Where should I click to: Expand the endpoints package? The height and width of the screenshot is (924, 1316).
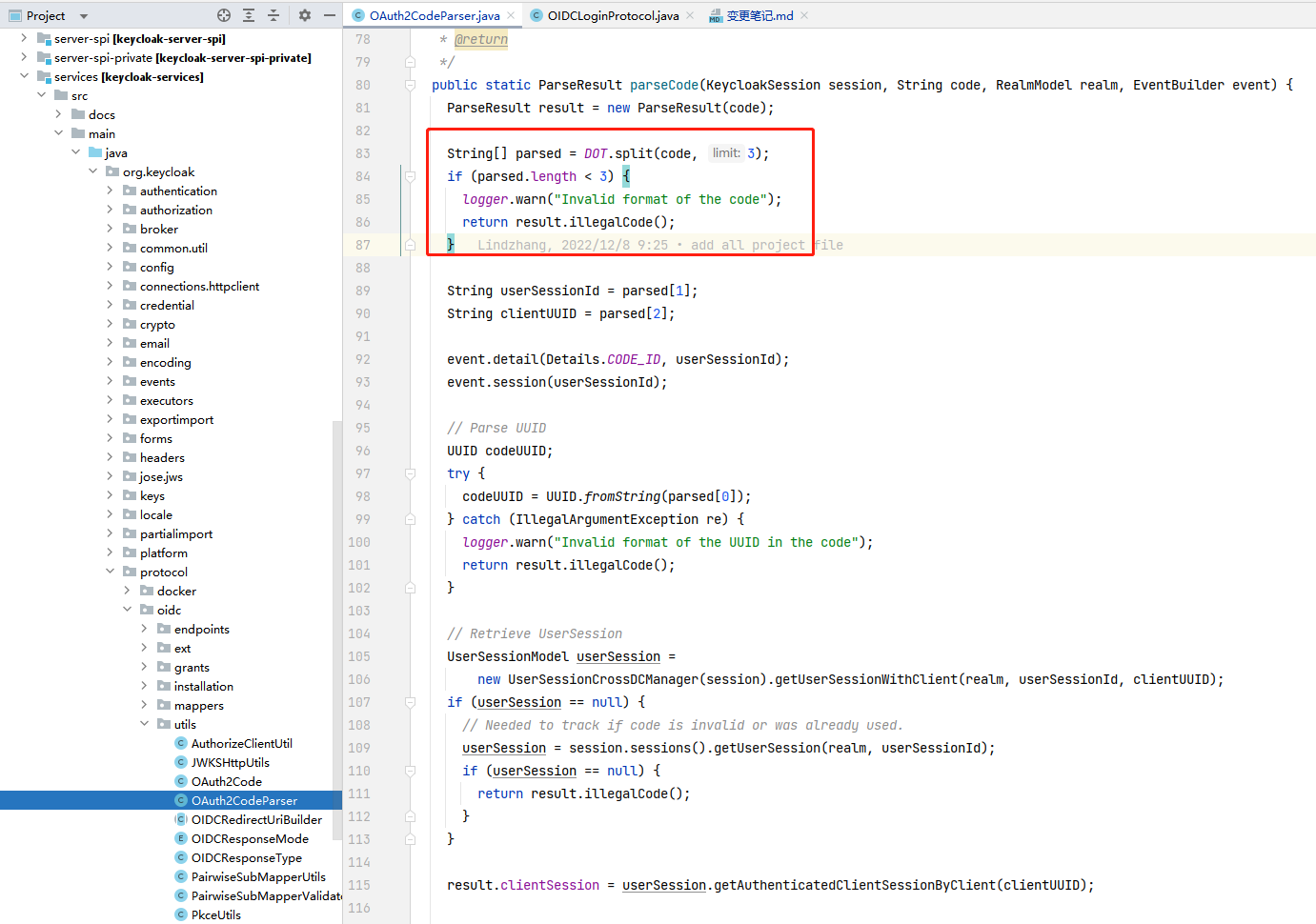coord(144,629)
